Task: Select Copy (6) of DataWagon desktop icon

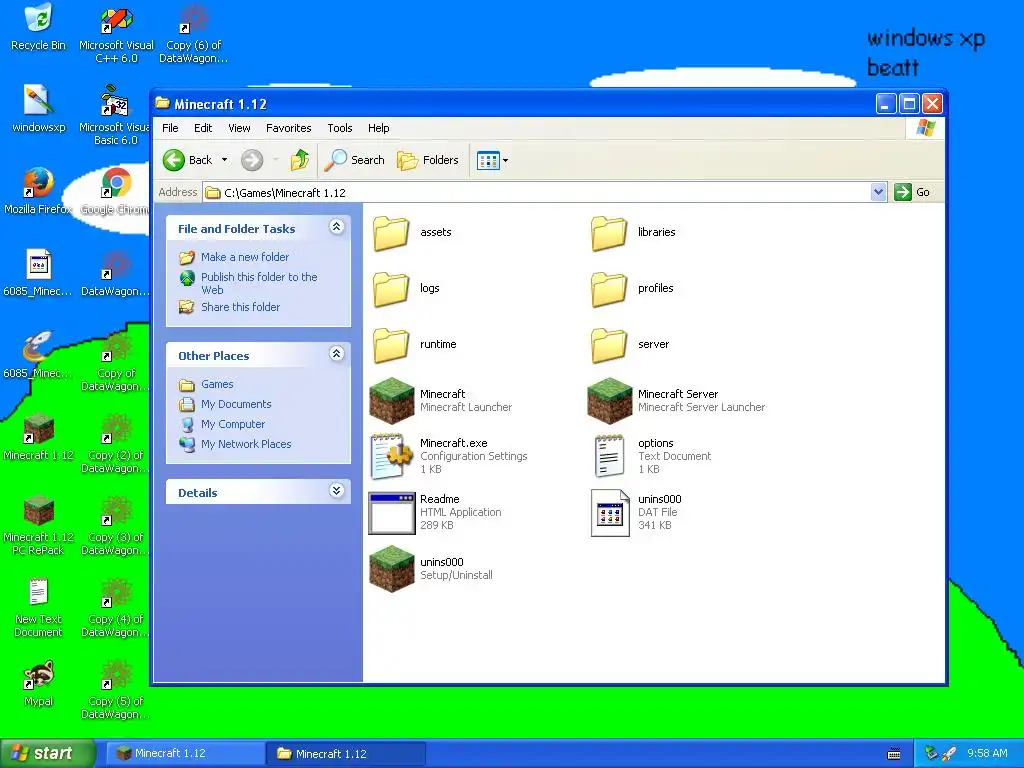Action: (193, 35)
